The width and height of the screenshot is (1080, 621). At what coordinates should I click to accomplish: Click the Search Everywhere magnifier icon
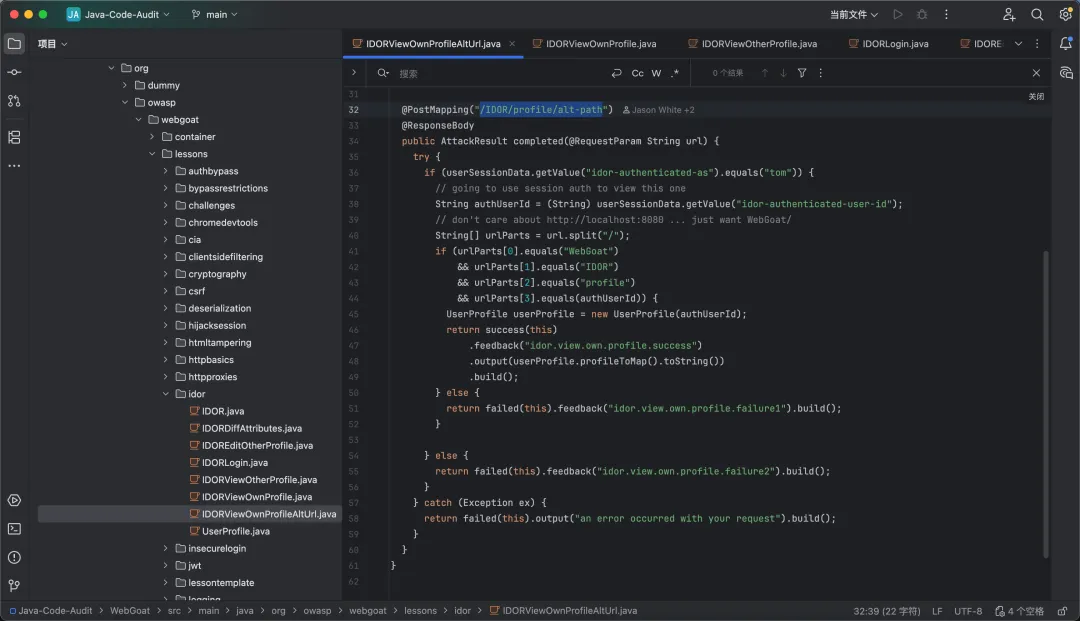(1037, 15)
